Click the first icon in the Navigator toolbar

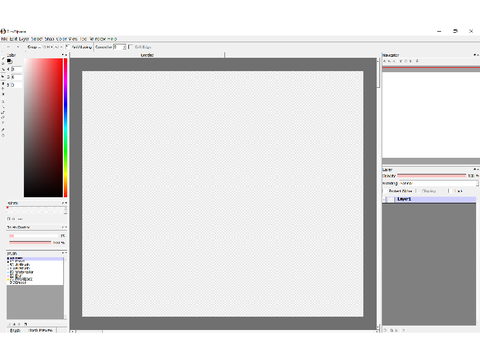384,61
